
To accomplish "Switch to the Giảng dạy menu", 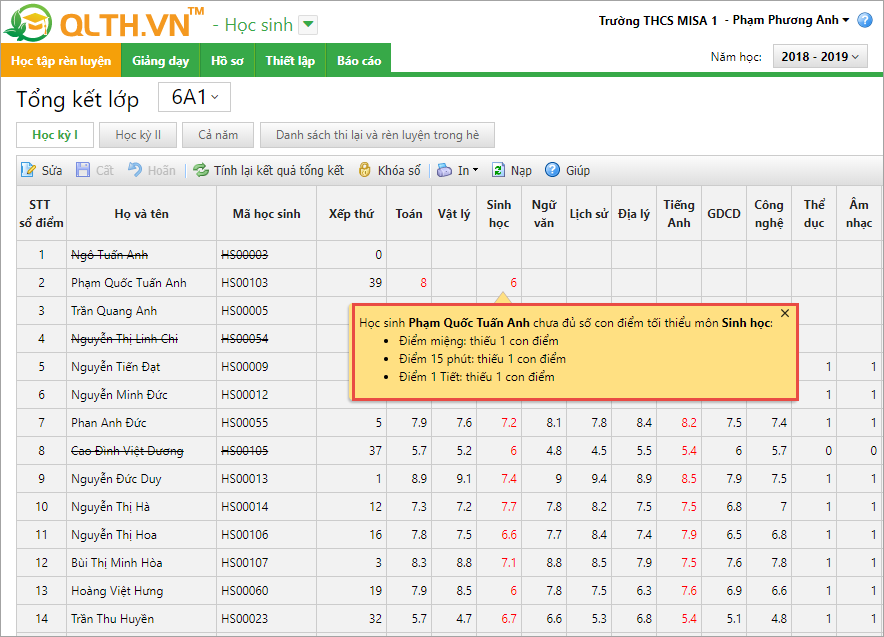I will [x=160, y=61].
